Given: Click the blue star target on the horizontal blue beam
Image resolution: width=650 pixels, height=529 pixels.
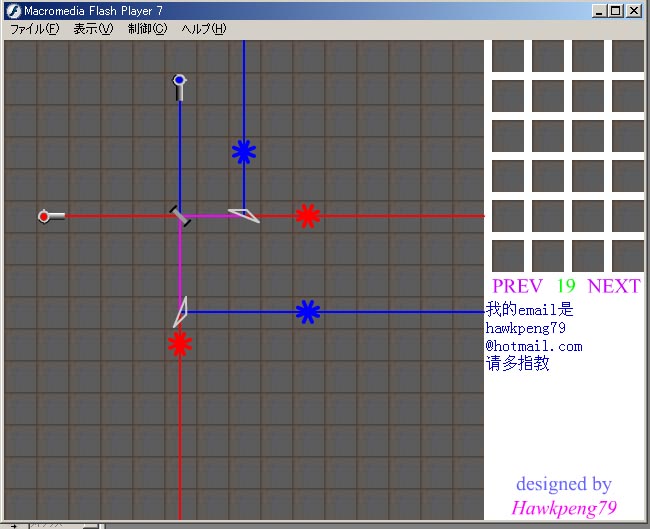Looking at the screenshot, I should (x=308, y=312).
